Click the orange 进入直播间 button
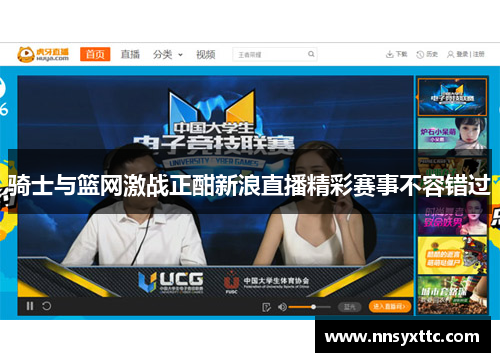The image size is (500, 362). (x=390, y=307)
